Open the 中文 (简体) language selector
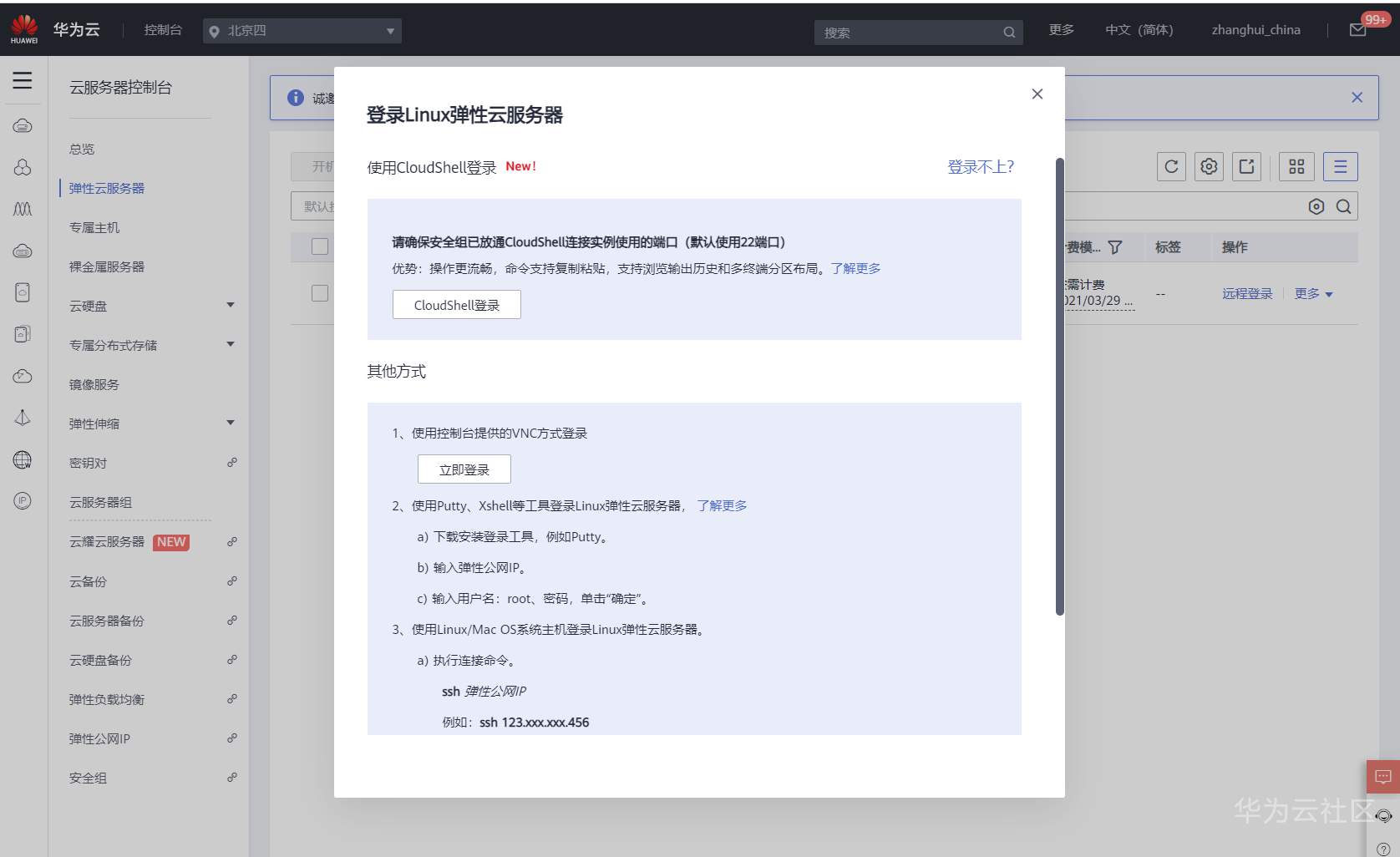 1139,30
